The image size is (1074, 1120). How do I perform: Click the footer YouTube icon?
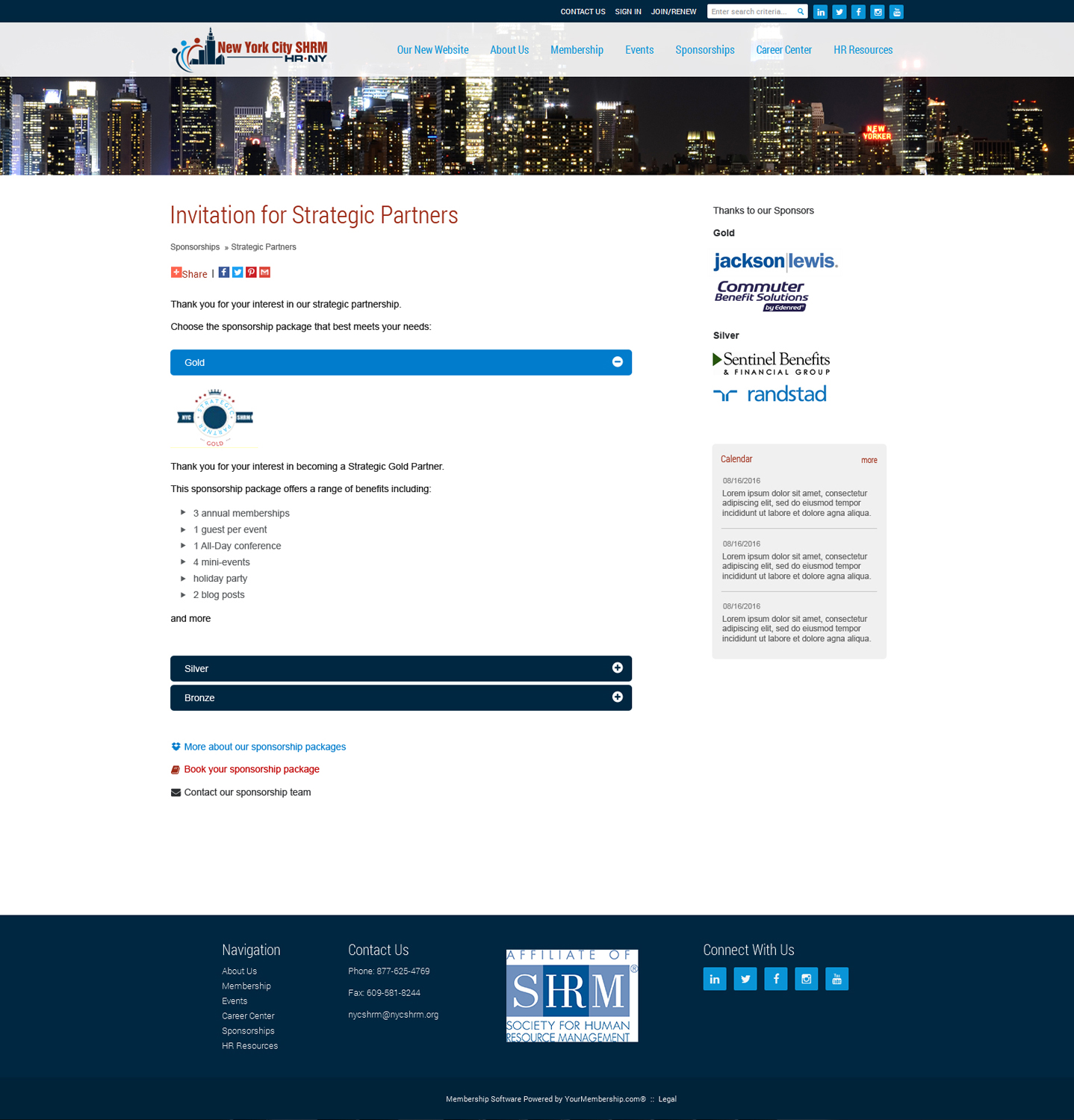point(837,979)
